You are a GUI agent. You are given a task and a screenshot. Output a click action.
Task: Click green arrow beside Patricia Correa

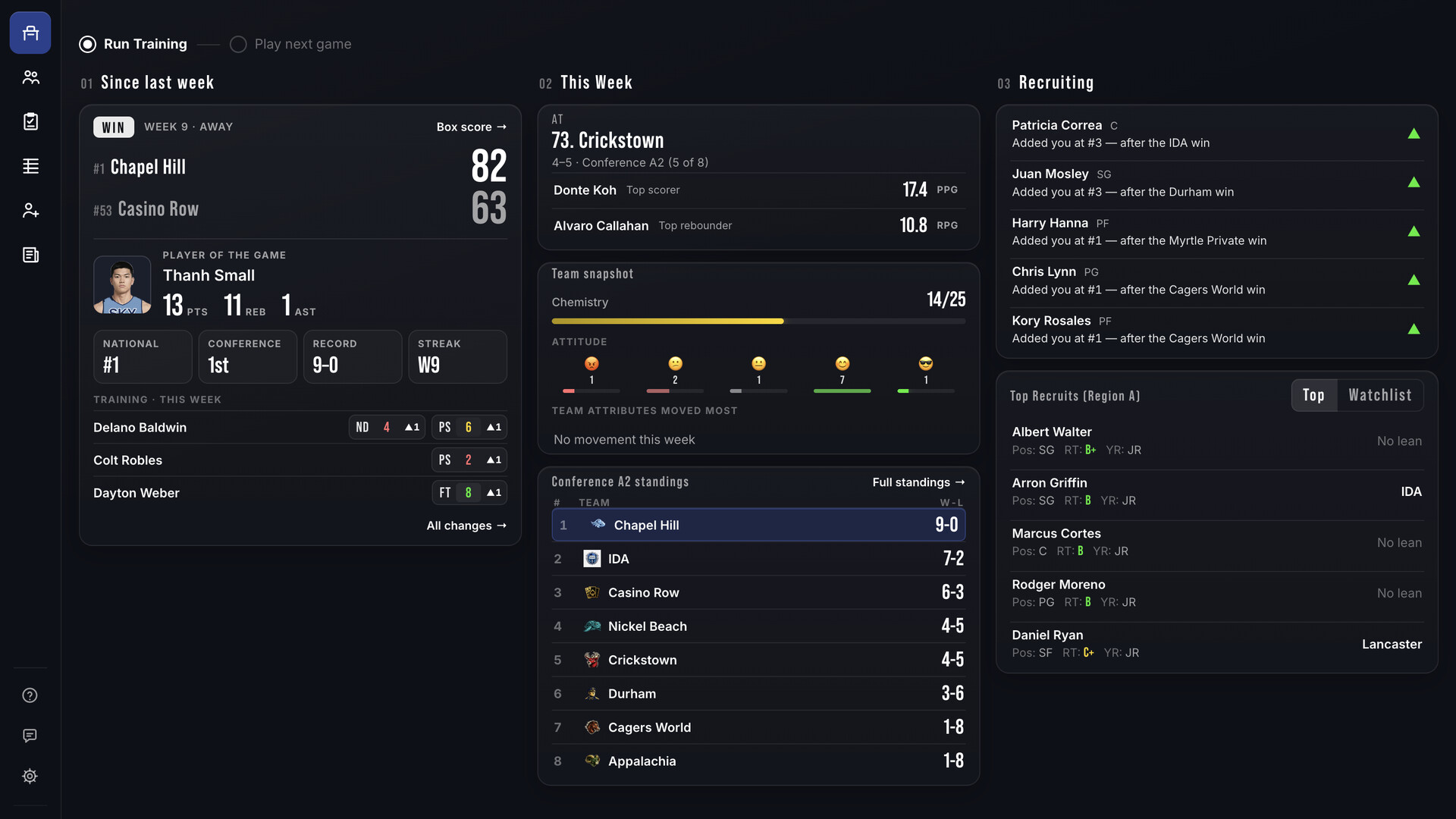(1414, 133)
